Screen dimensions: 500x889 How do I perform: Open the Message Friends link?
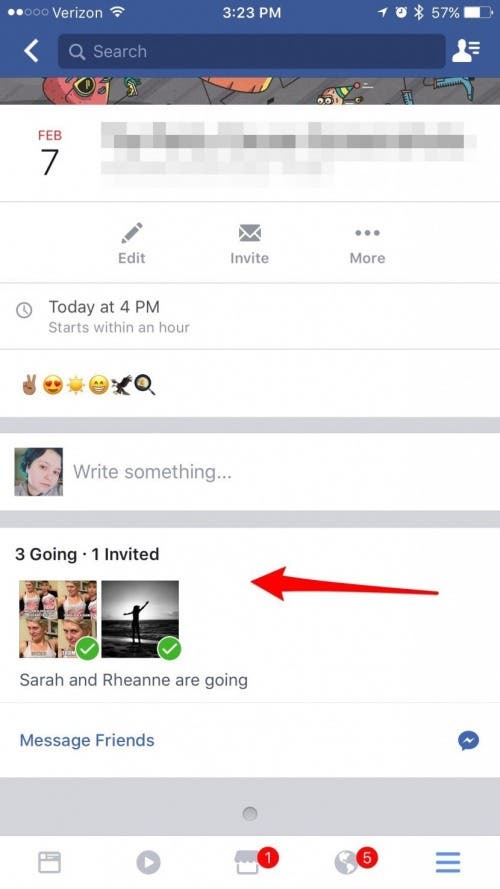coord(87,740)
